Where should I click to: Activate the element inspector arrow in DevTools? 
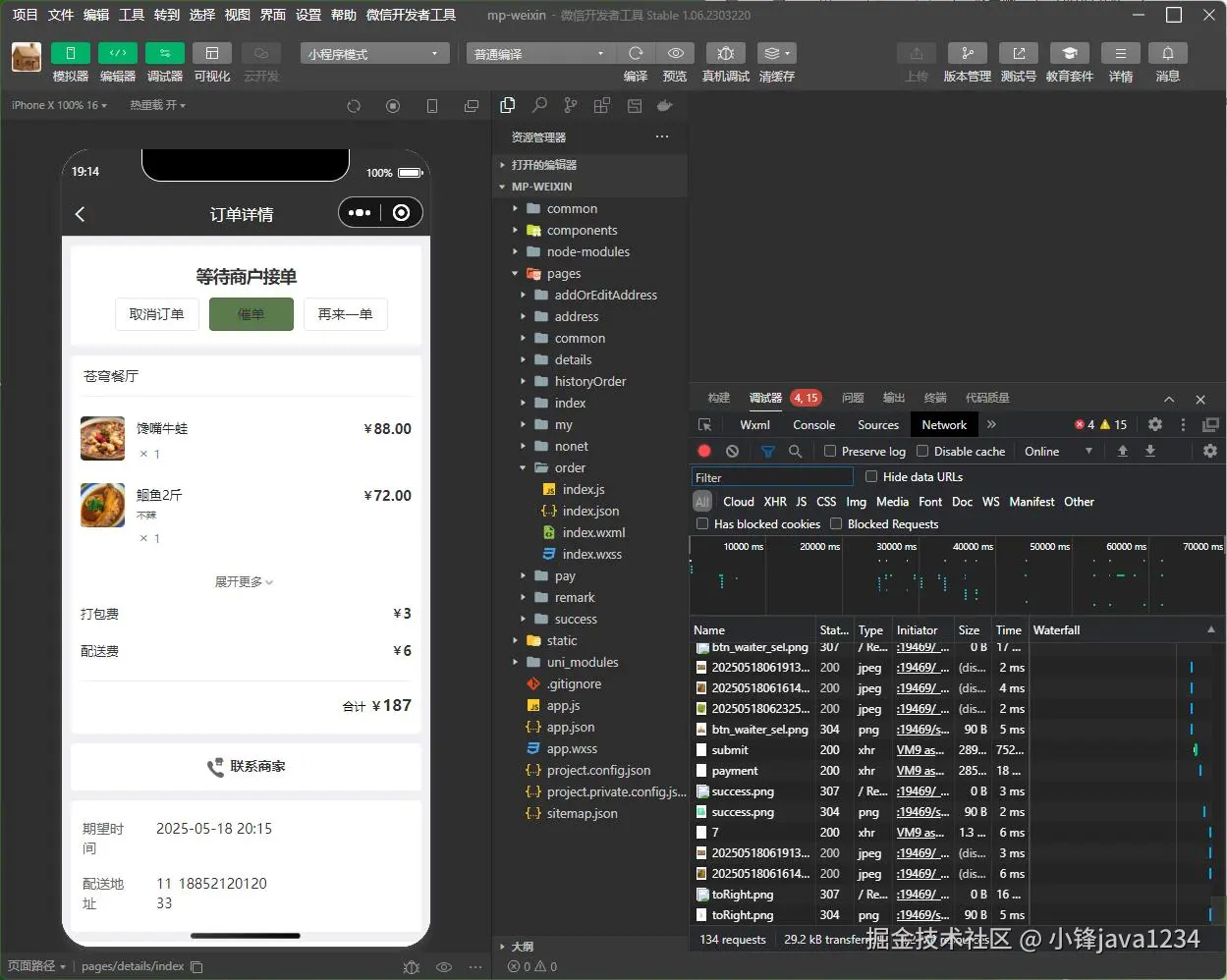(x=704, y=424)
